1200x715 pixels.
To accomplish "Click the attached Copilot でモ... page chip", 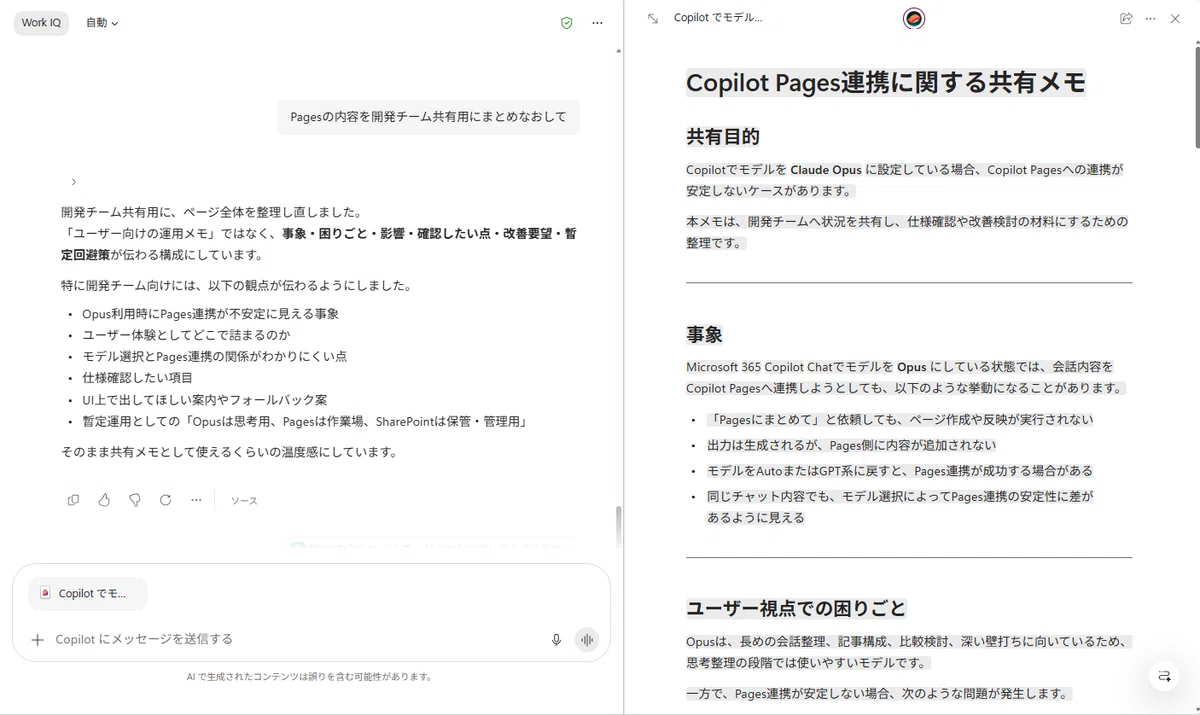I will [88, 593].
